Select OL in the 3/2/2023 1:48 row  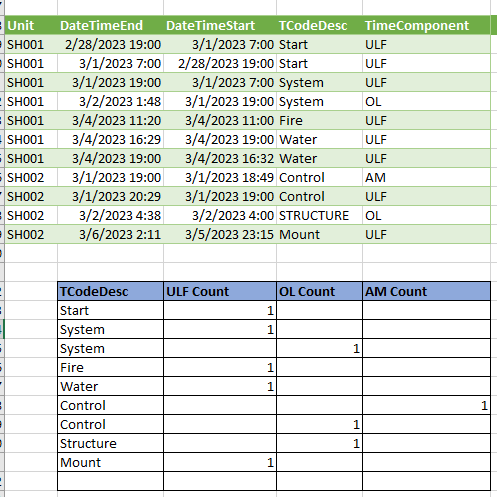point(426,101)
